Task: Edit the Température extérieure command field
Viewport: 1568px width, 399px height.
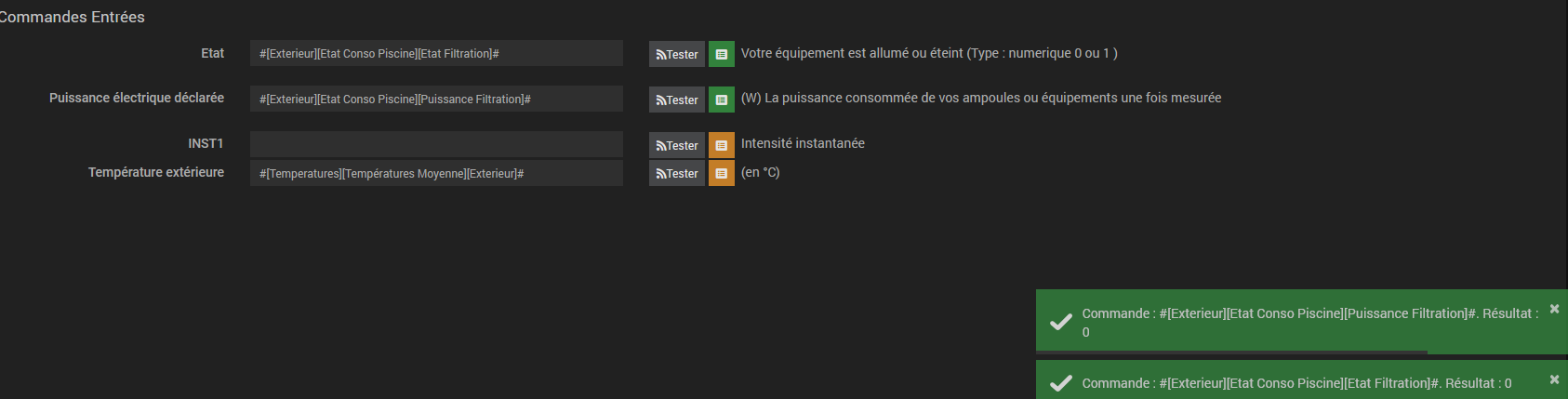Action: 436,173
